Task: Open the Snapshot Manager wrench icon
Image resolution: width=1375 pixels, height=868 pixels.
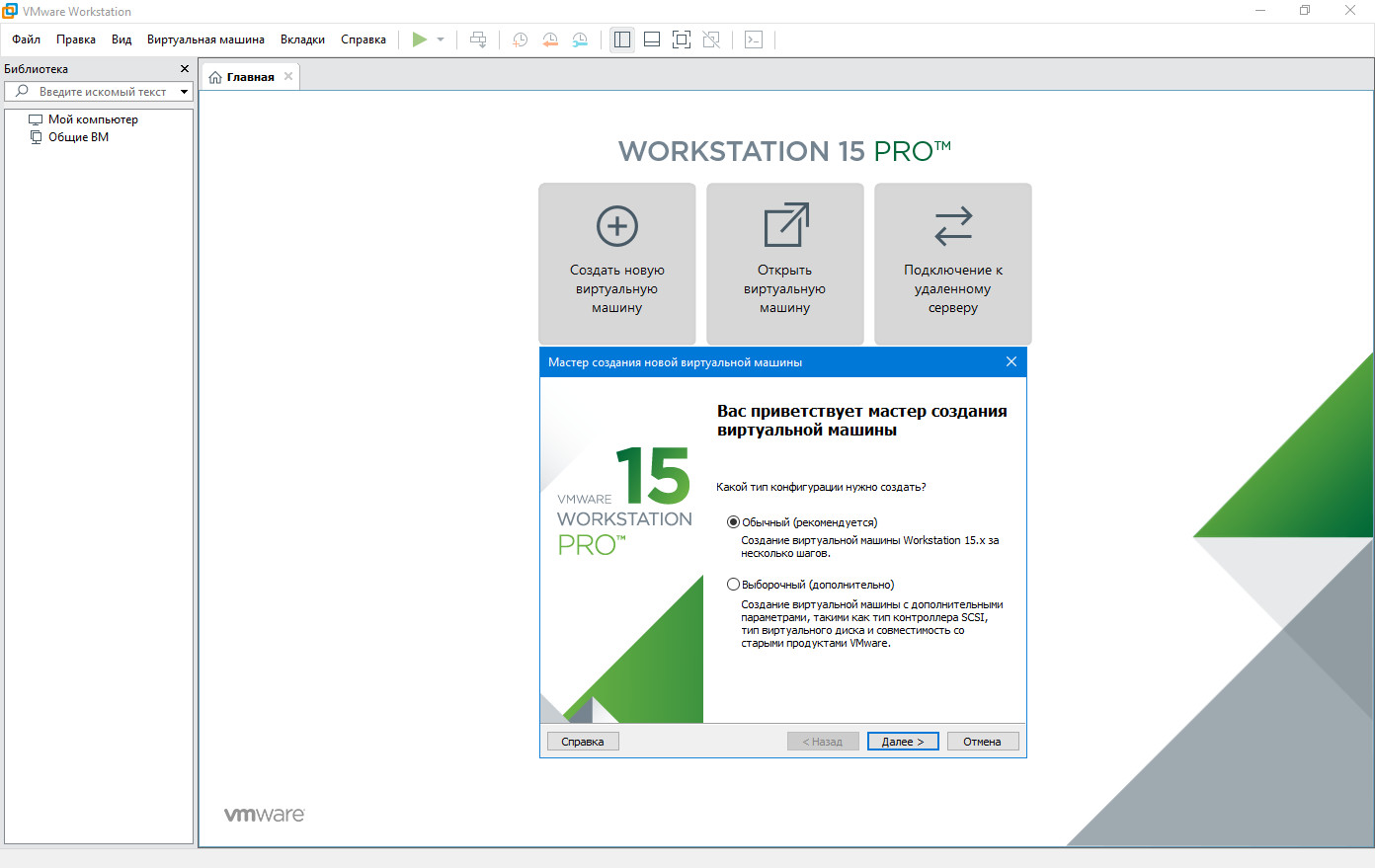Action: click(x=580, y=39)
